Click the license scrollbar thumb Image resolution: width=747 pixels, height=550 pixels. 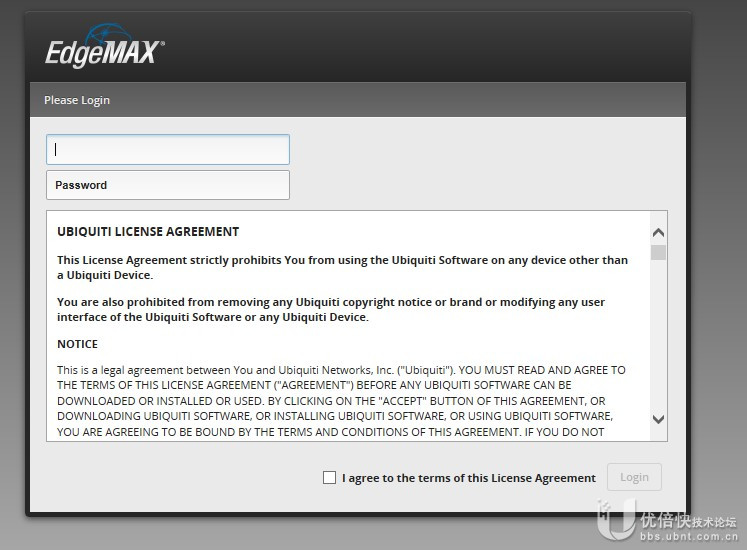coord(658,253)
